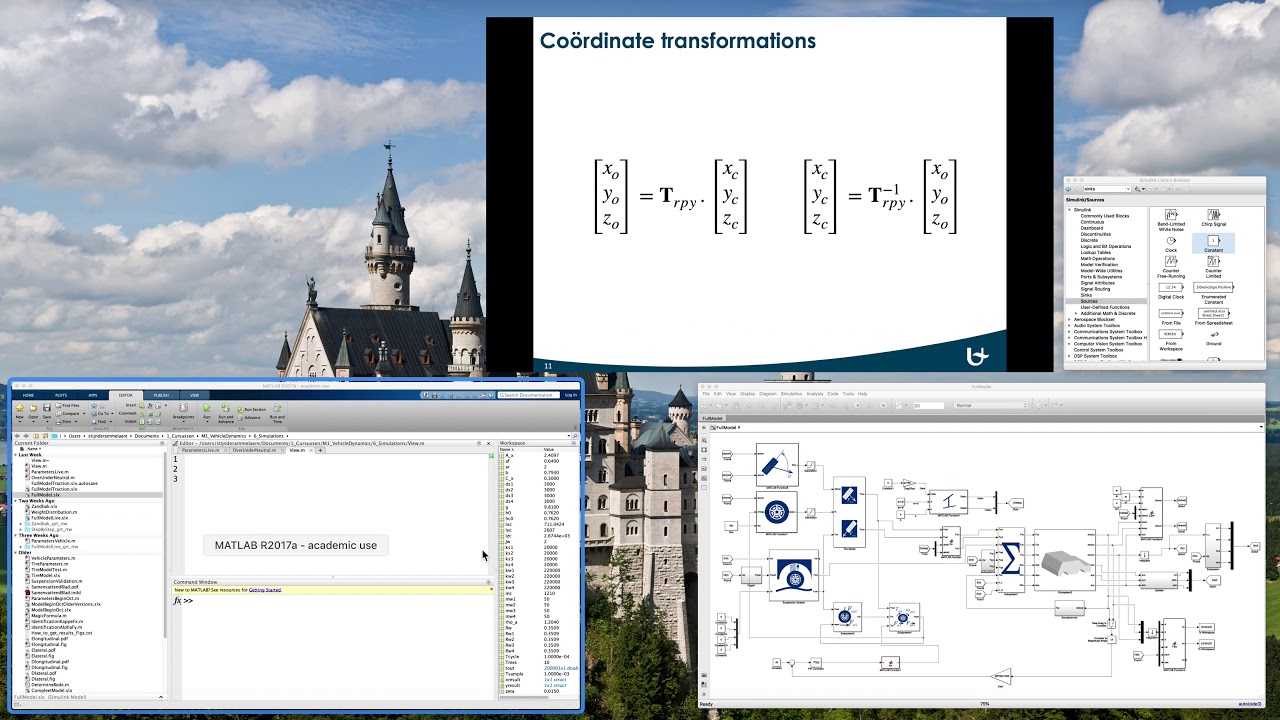
Task: Open the Breakpoints tool in MATLAB
Action: coord(183,413)
